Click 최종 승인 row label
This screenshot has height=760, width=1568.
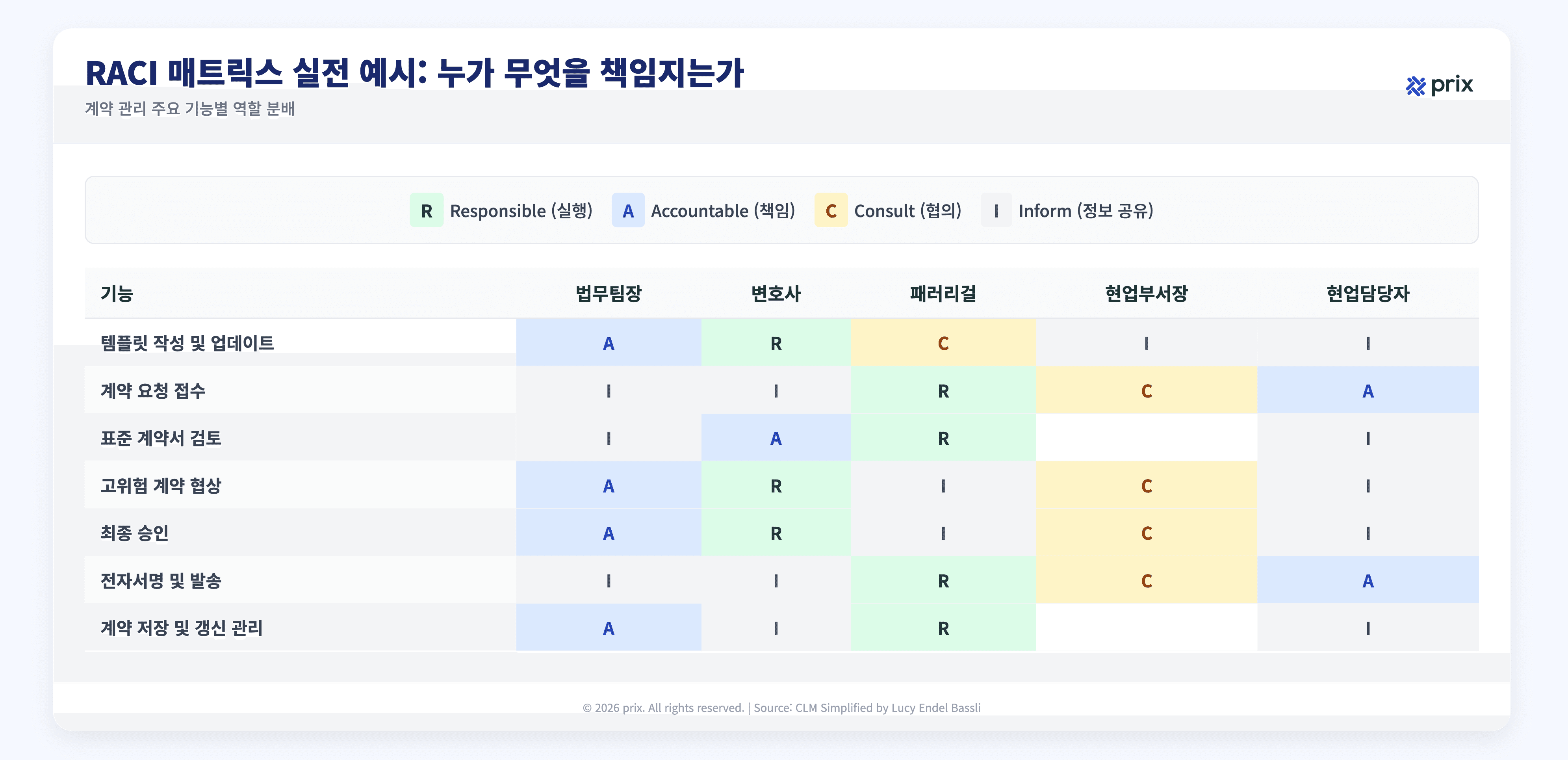[135, 533]
